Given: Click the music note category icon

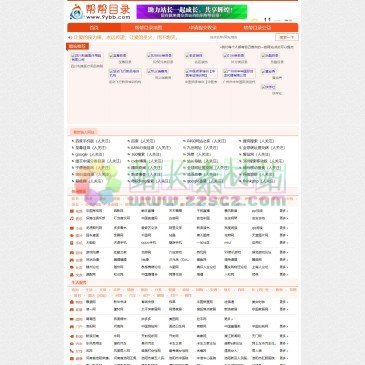Looking at the screenshot, I should click(x=72, y=218).
